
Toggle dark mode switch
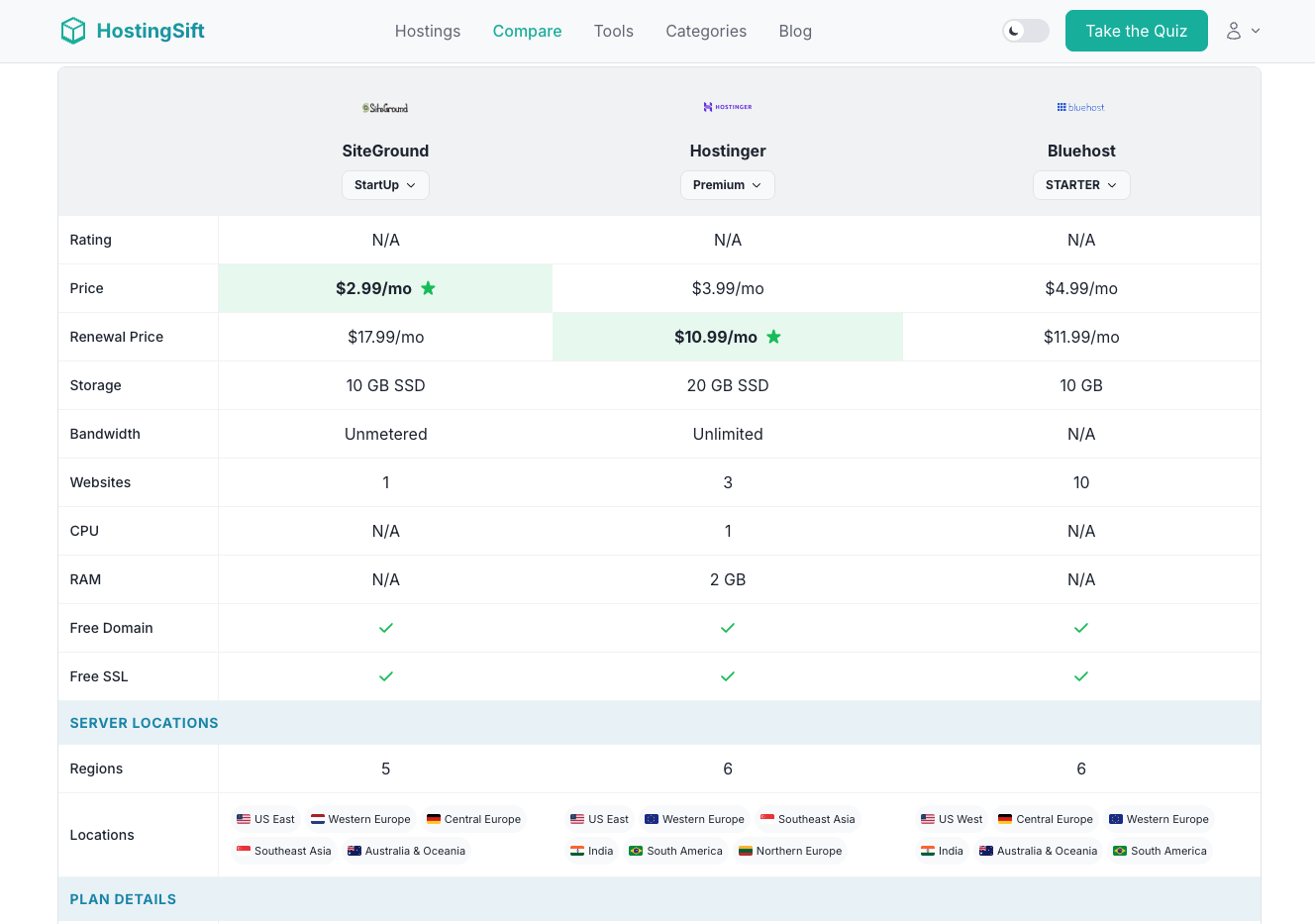click(1026, 31)
